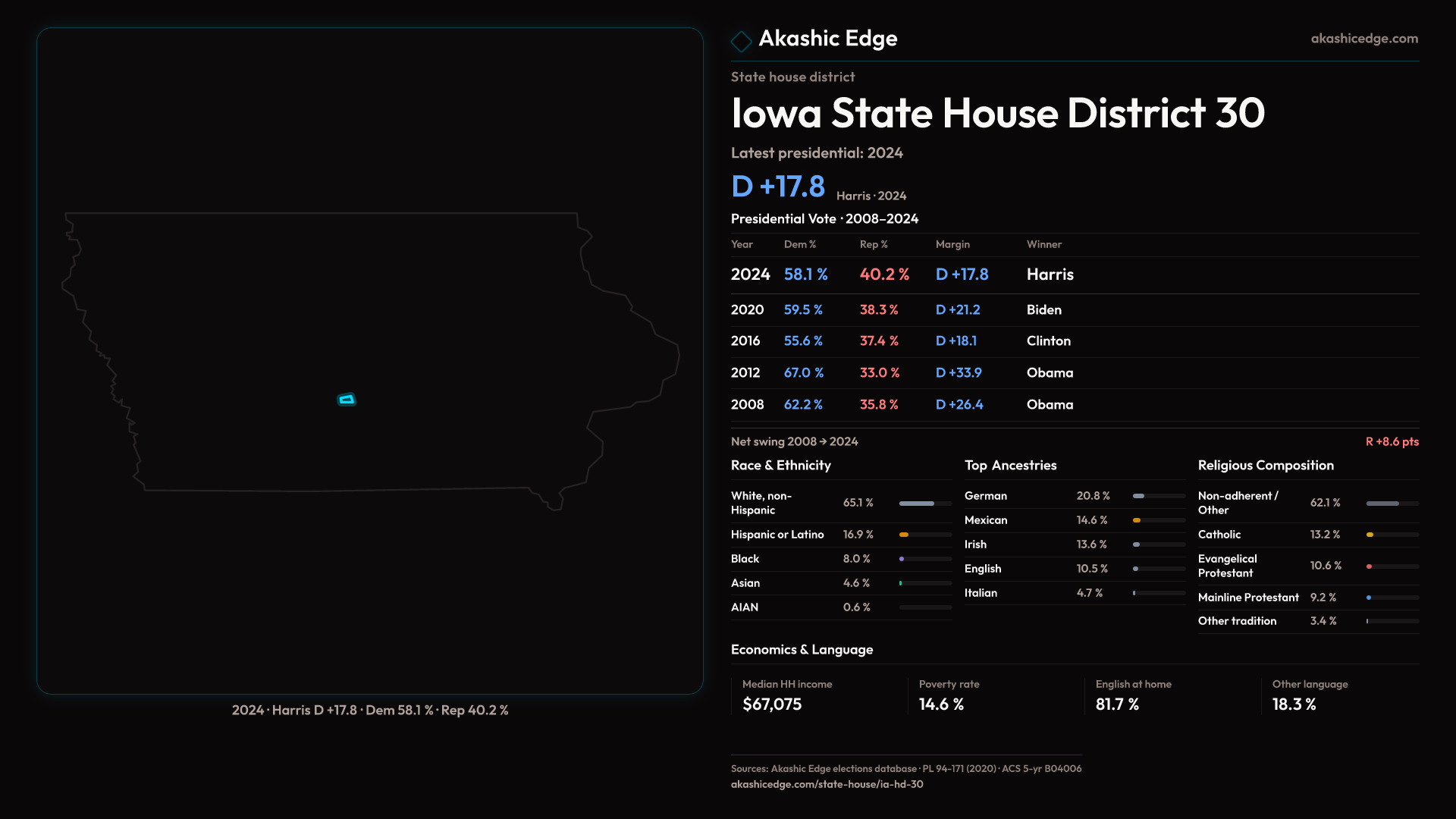Click the Catholic yellow percentage bar
Image resolution: width=1456 pixels, height=819 pixels.
1370,535
